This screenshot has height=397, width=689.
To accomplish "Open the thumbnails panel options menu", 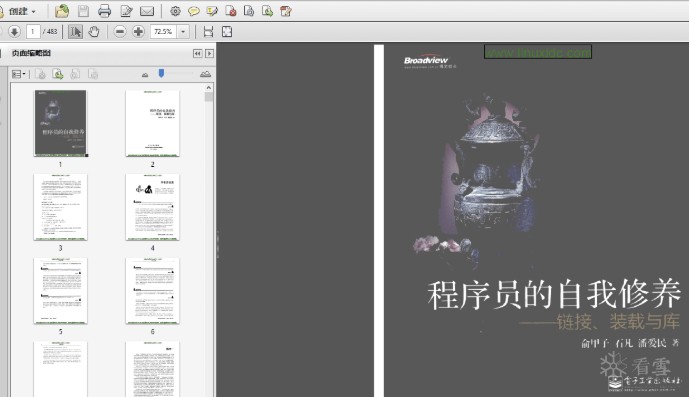I will point(18,74).
